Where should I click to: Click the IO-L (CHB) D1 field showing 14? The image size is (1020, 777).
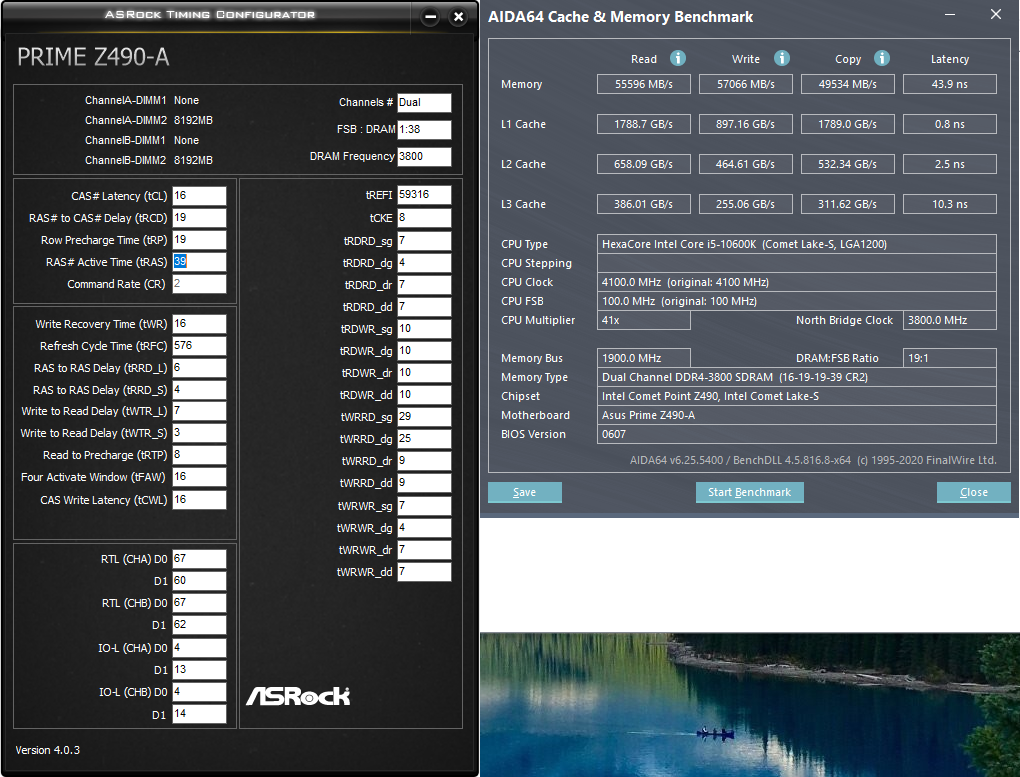pyautogui.click(x=199, y=714)
